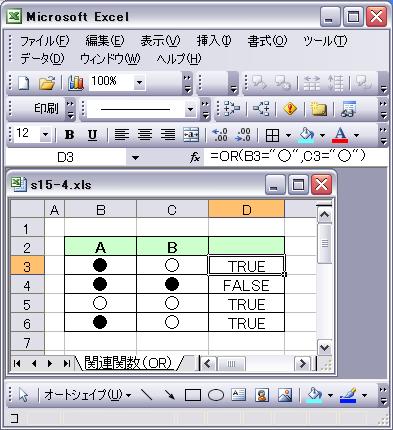Toggle Underline formatting
Screen dimensions: 393x430
92,135
